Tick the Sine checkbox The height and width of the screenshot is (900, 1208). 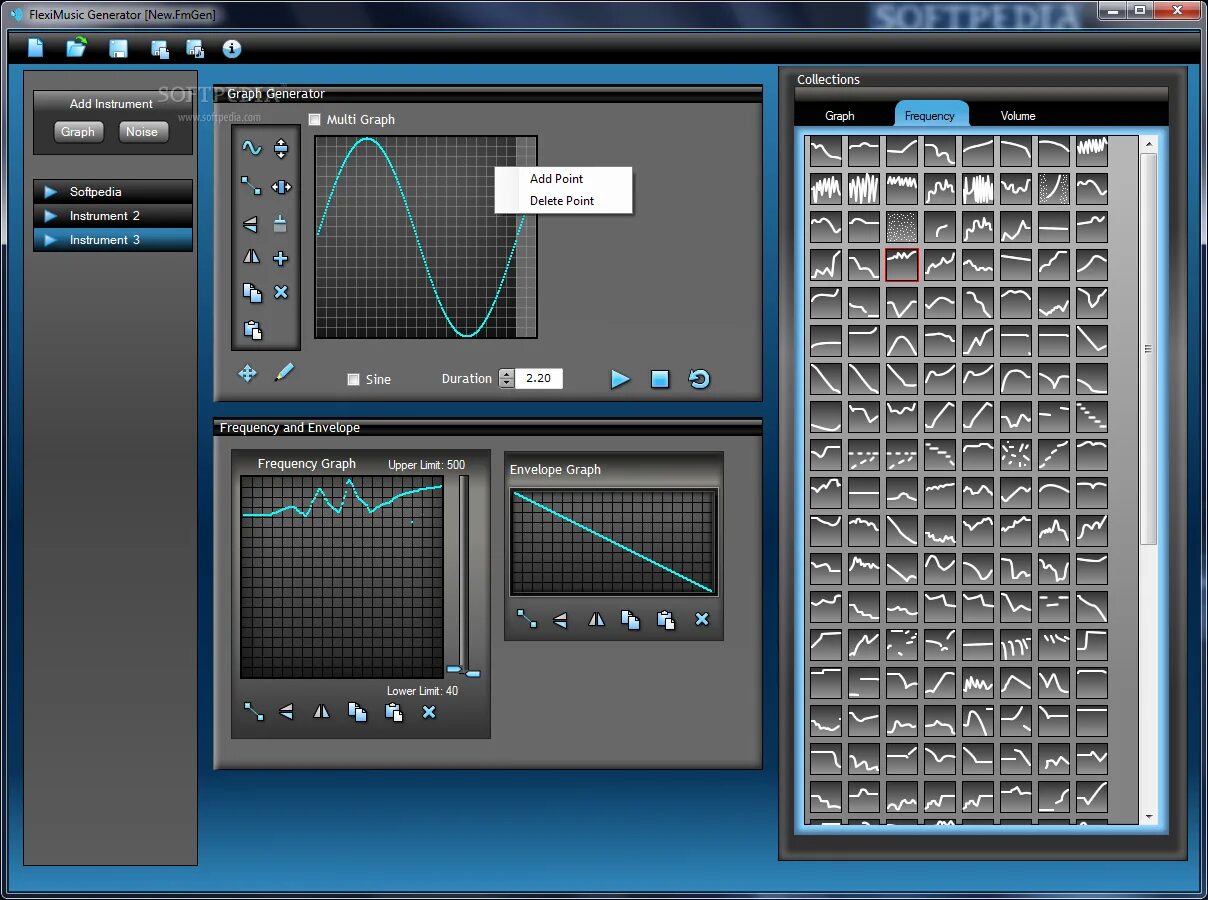(x=353, y=379)
